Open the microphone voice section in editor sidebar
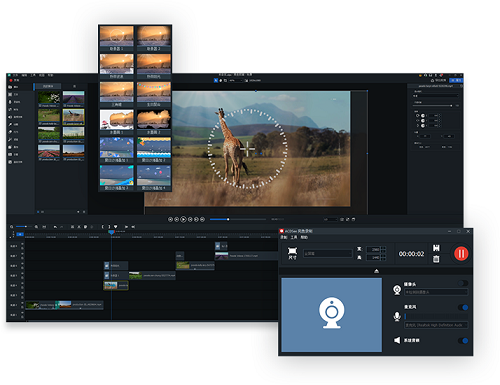The width and height of the screenshot is (500, 385). pos(14,102)
